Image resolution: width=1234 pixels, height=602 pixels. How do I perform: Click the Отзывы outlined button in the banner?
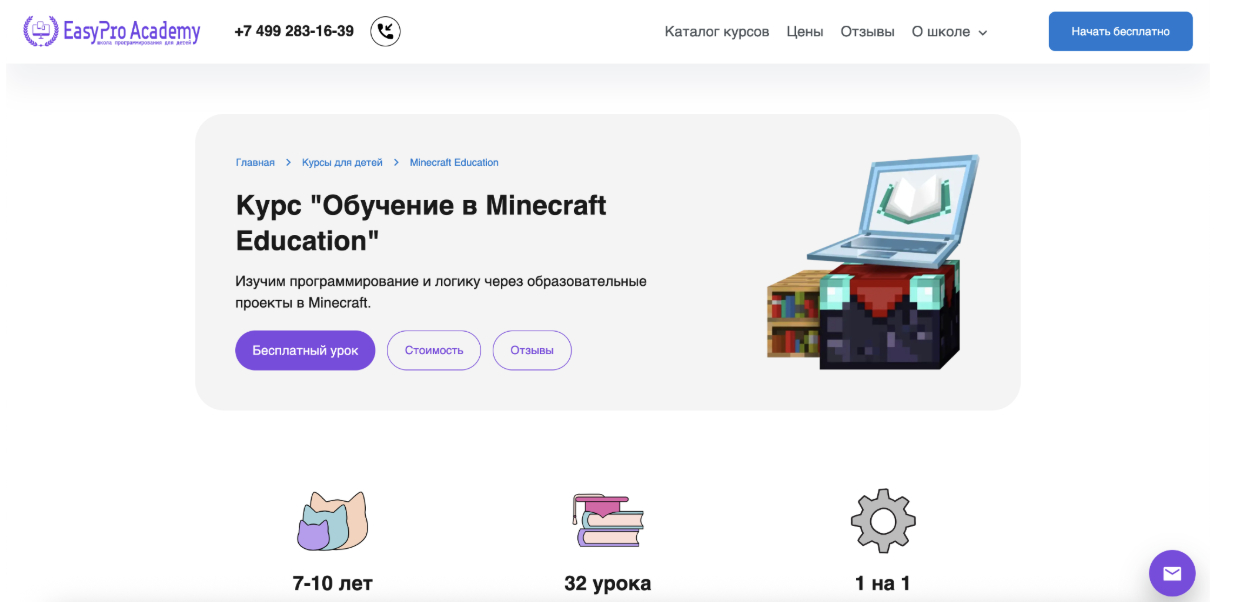[532, 350]
